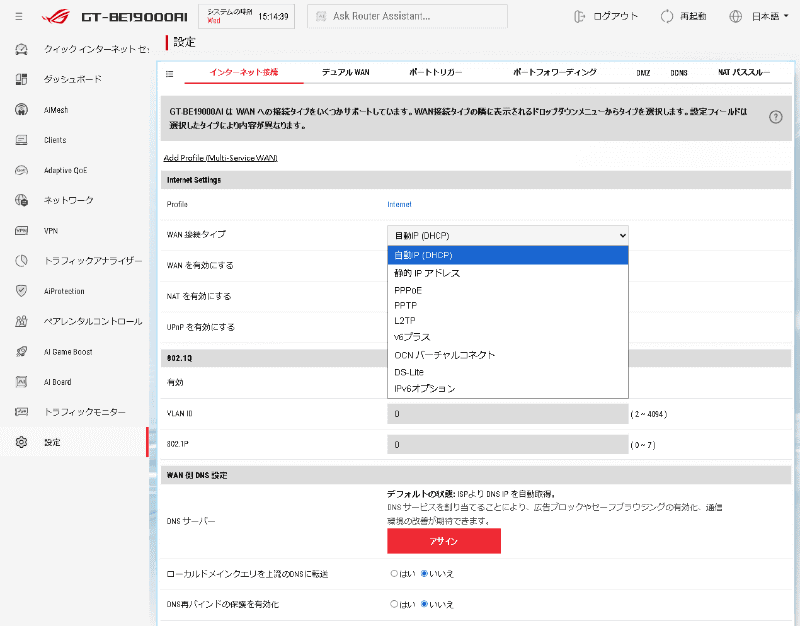Open the Clients sidebar icon
Screen dimensions: 800x626
click(x=21, y=140)
